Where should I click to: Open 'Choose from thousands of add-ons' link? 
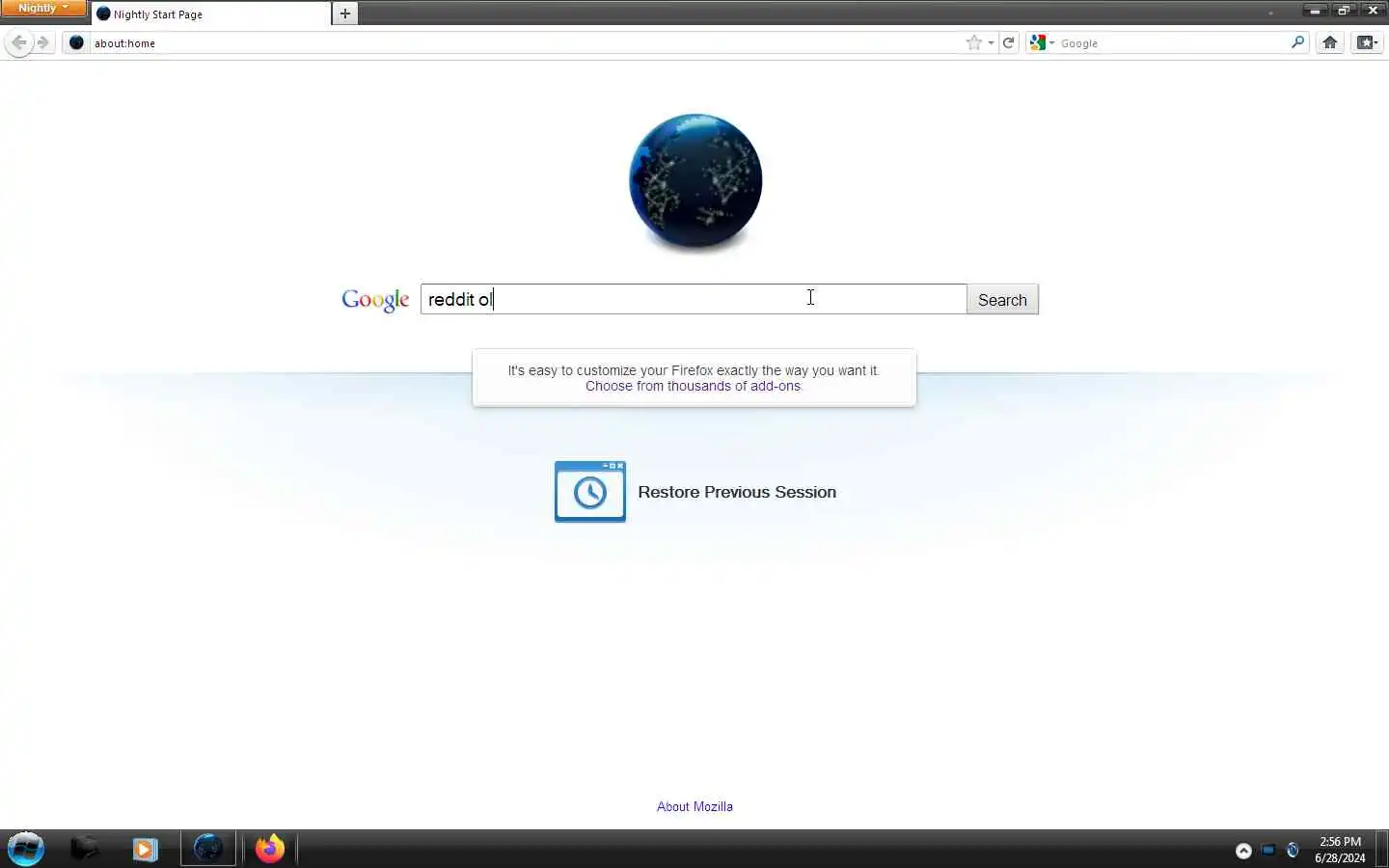(694, 386)
